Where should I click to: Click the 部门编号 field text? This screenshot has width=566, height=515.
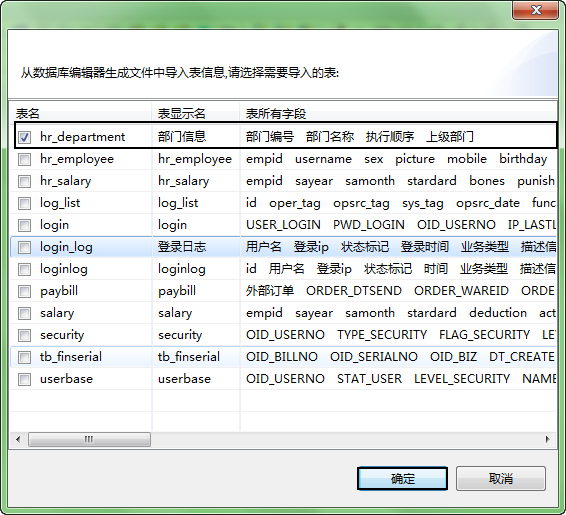click(270, 137)
